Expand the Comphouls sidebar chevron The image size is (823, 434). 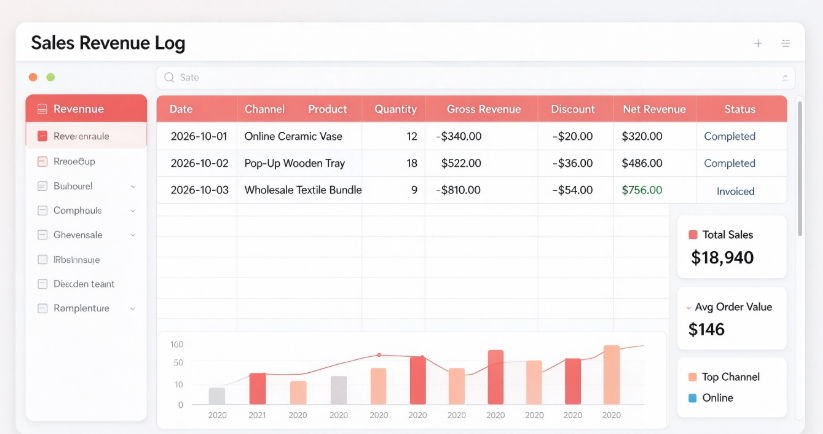pos(133,210)
